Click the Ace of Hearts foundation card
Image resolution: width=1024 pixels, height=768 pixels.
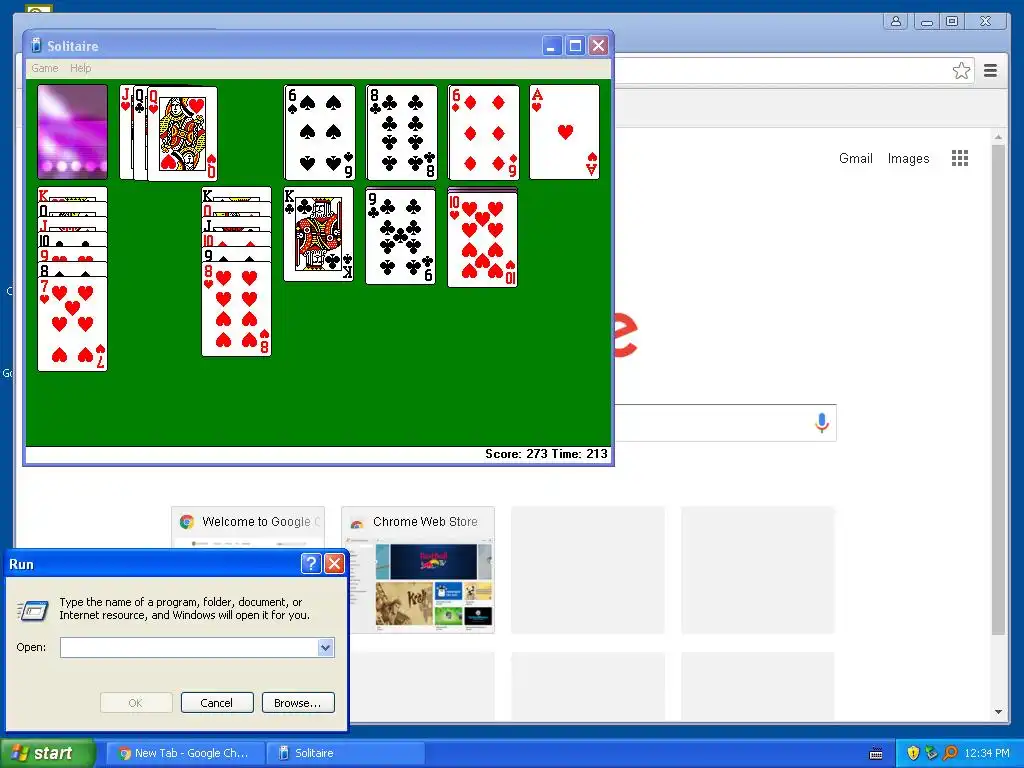pos(565,132)
